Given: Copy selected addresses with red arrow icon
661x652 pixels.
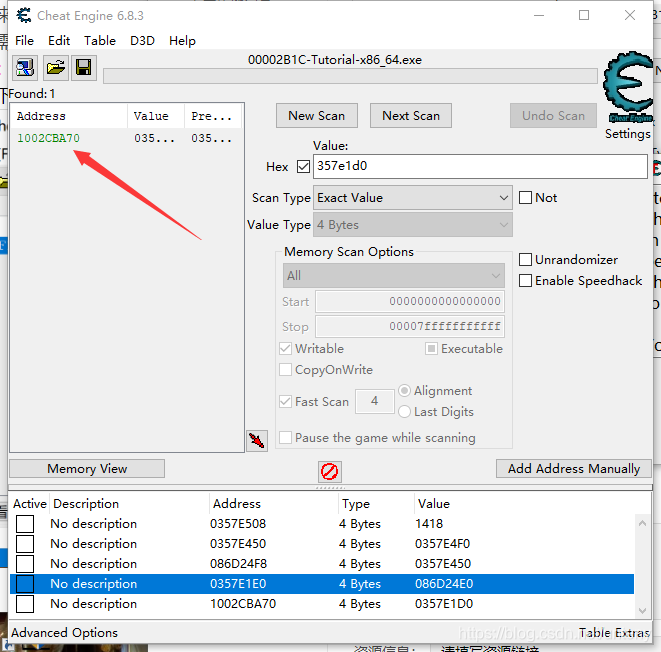Looking at the screenshot, I should click(257, 440).
